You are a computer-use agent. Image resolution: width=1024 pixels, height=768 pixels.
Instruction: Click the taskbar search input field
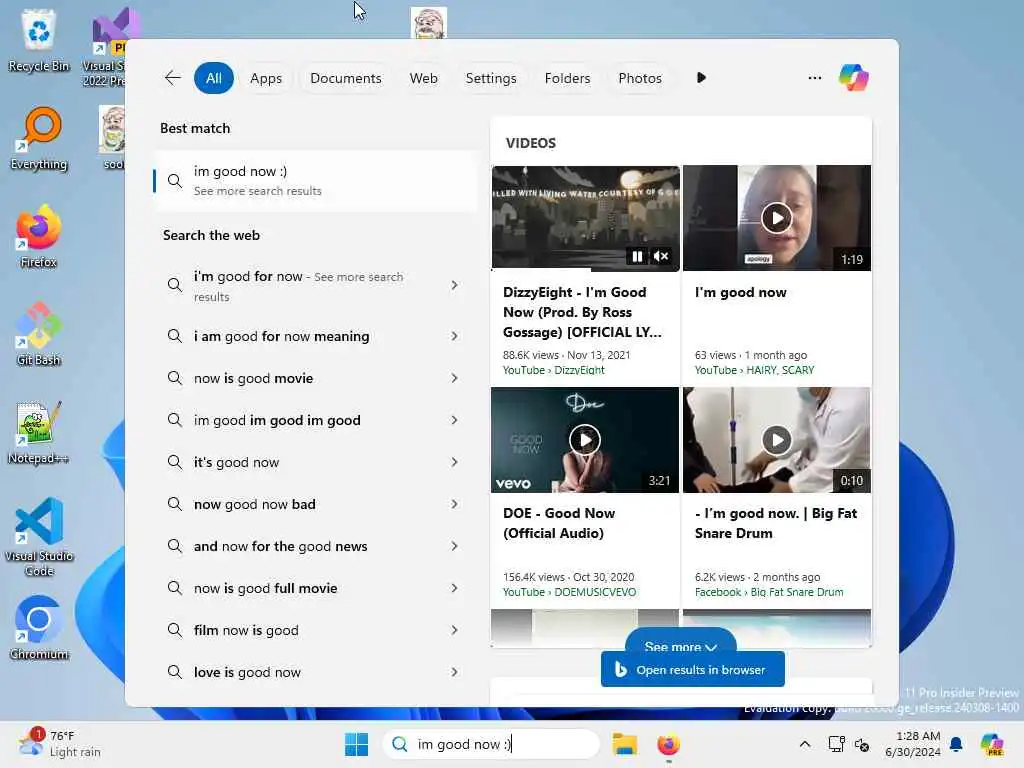[x=490, y=744]
